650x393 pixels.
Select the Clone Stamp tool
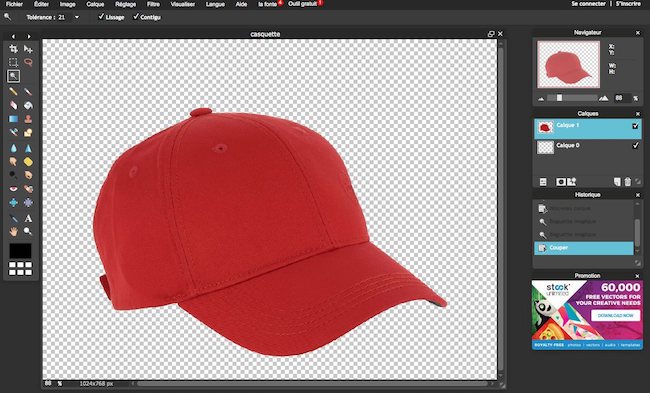coord(28,119)
